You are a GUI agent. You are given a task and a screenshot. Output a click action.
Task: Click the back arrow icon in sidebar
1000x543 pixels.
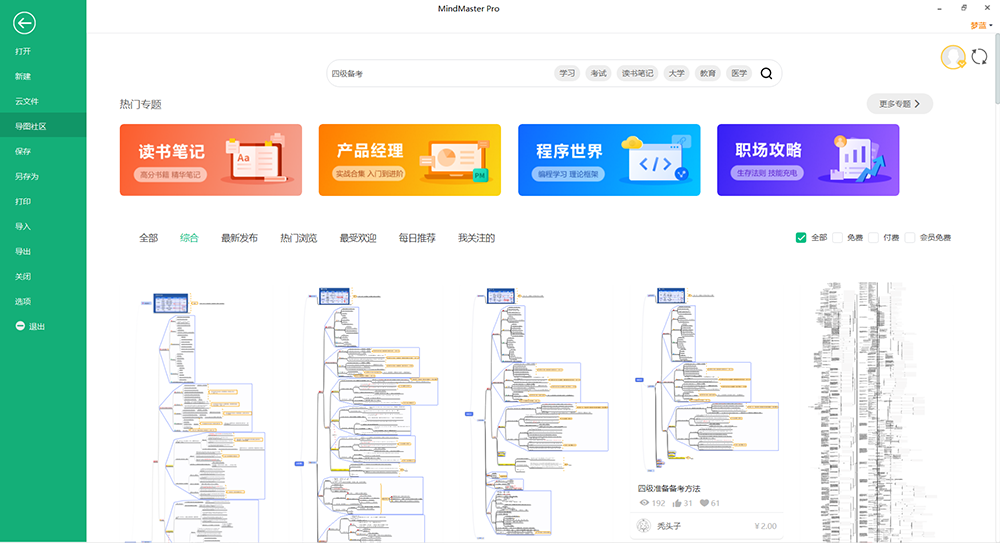24,23
